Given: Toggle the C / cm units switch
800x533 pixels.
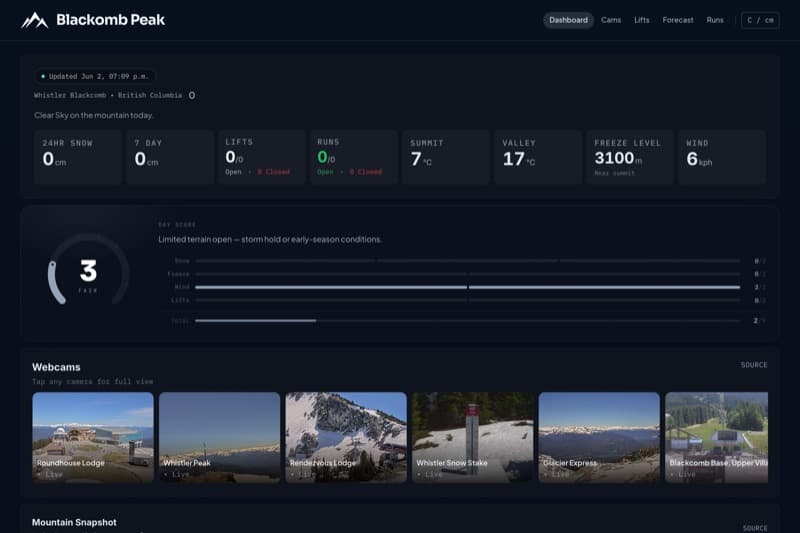Looking at the screenshot, I should (760, 20).
